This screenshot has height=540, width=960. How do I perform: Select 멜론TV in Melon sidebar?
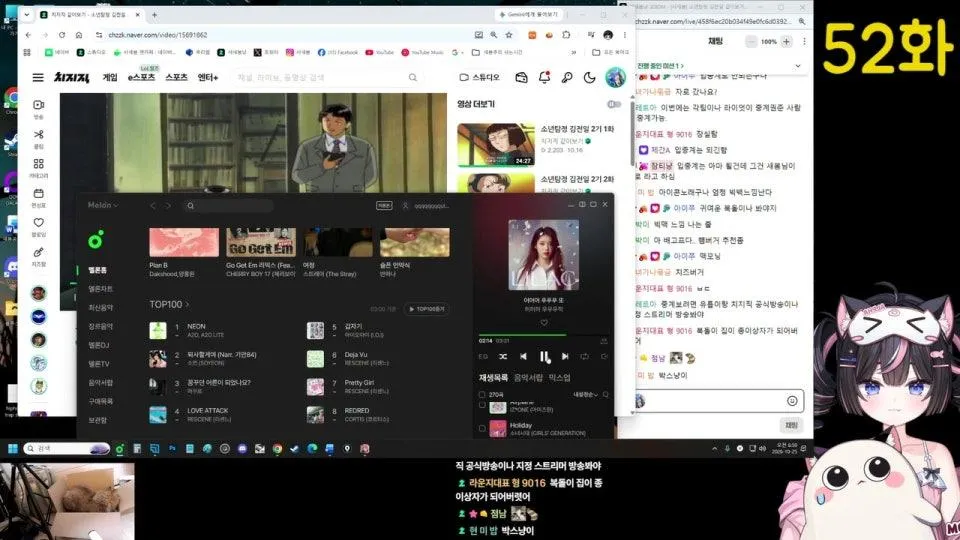point(99,364)
